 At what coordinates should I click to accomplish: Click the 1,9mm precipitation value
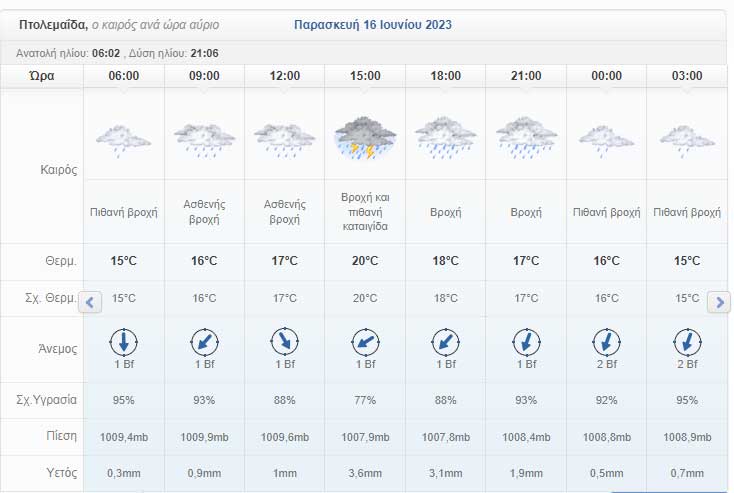click(x=526, y=473)
